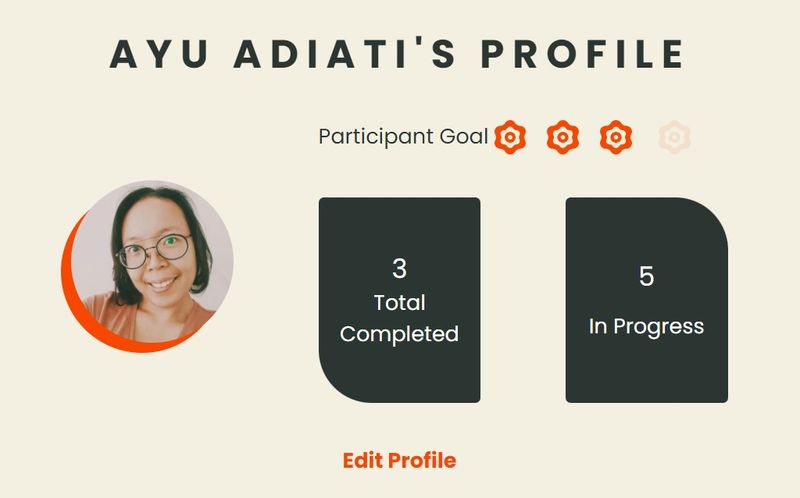
Task: Click the word Total in the dark card
Action: 399,302
